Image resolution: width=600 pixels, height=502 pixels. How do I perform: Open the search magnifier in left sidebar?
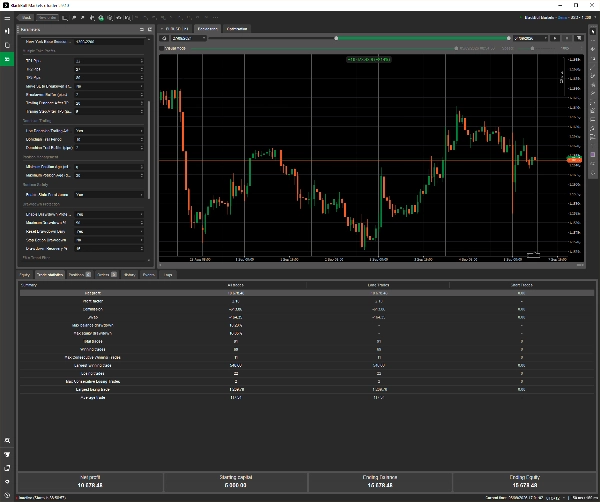7,441
